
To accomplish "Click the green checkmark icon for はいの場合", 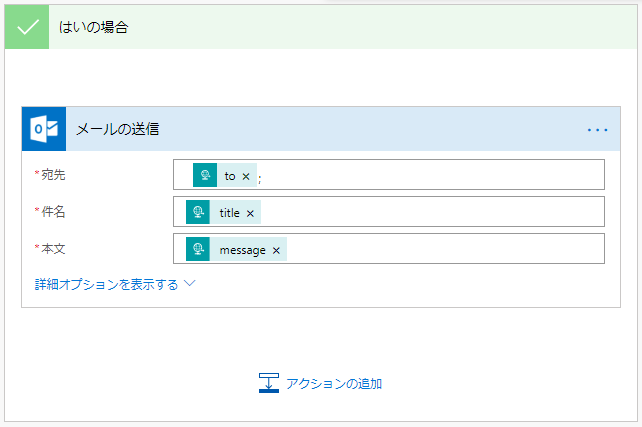I will point(27,27).
